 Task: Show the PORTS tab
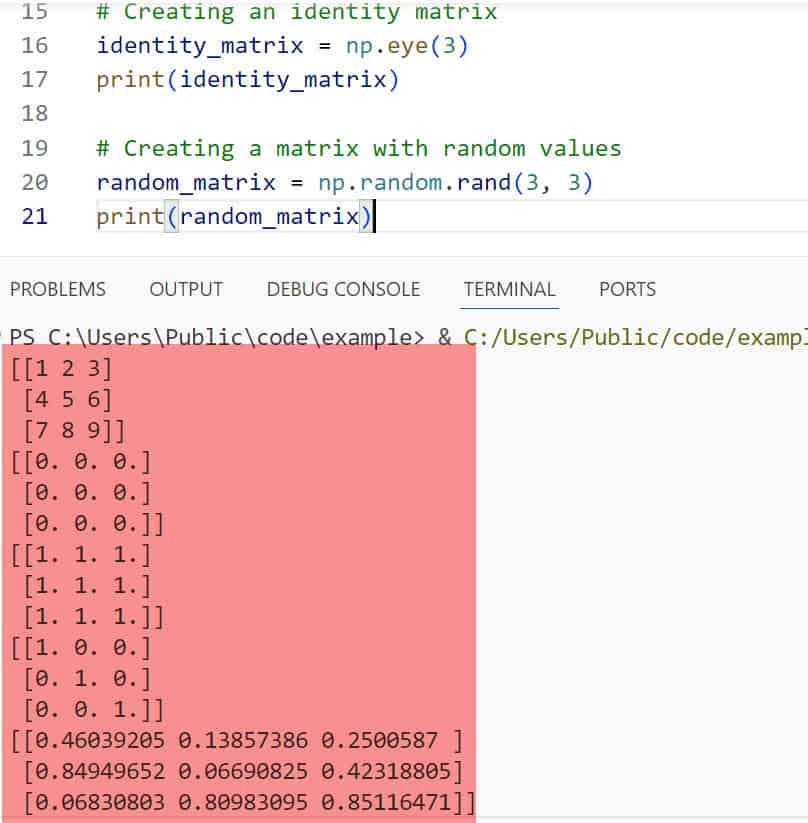coord(627,289)
